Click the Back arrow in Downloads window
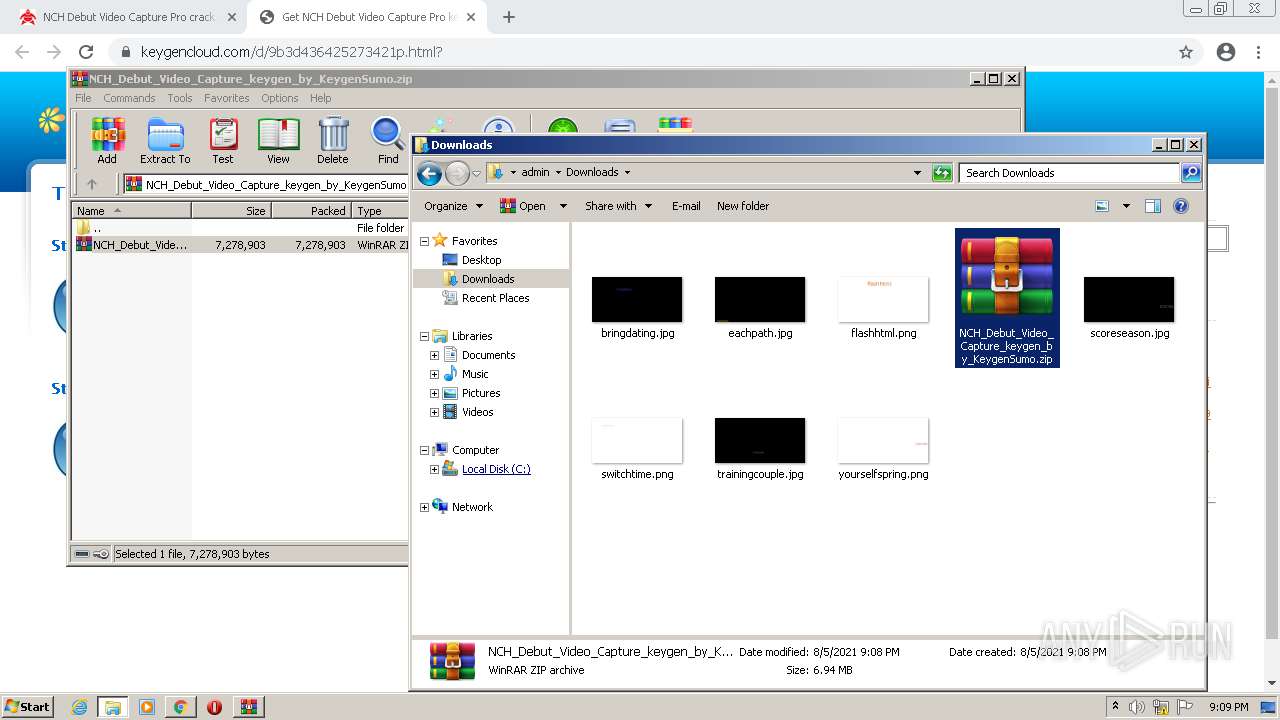The height and width of the screenshot is (720, 1280). click(x=430, y=173)
